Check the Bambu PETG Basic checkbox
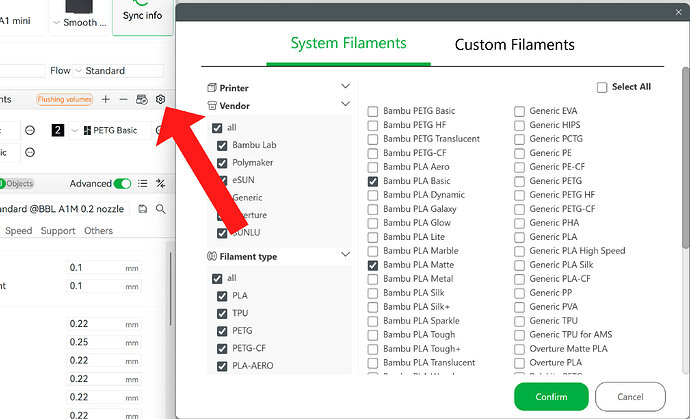 373,111
